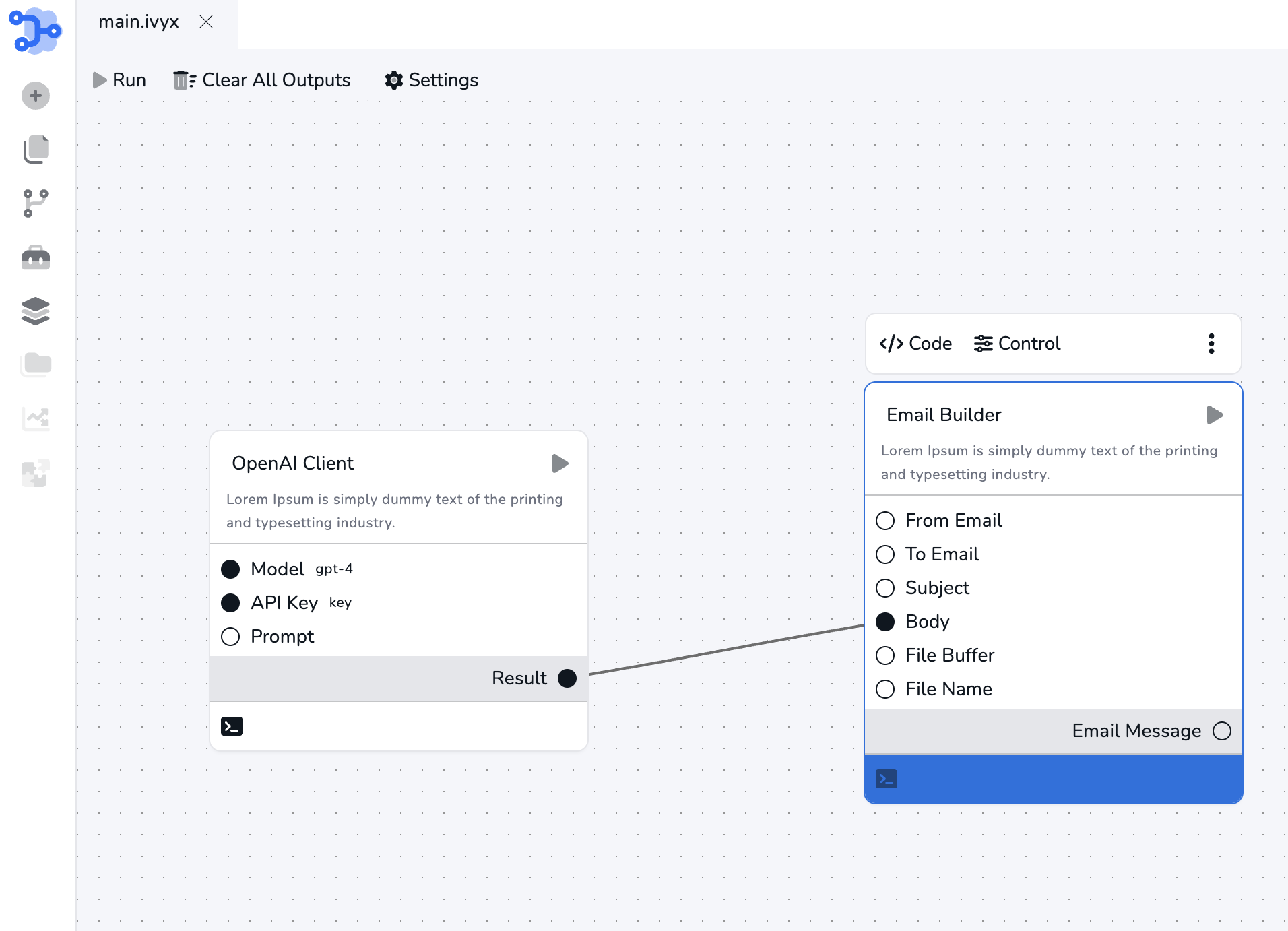
Task: Open the chart analytics icon in sidebar
Action: [36, 418]
